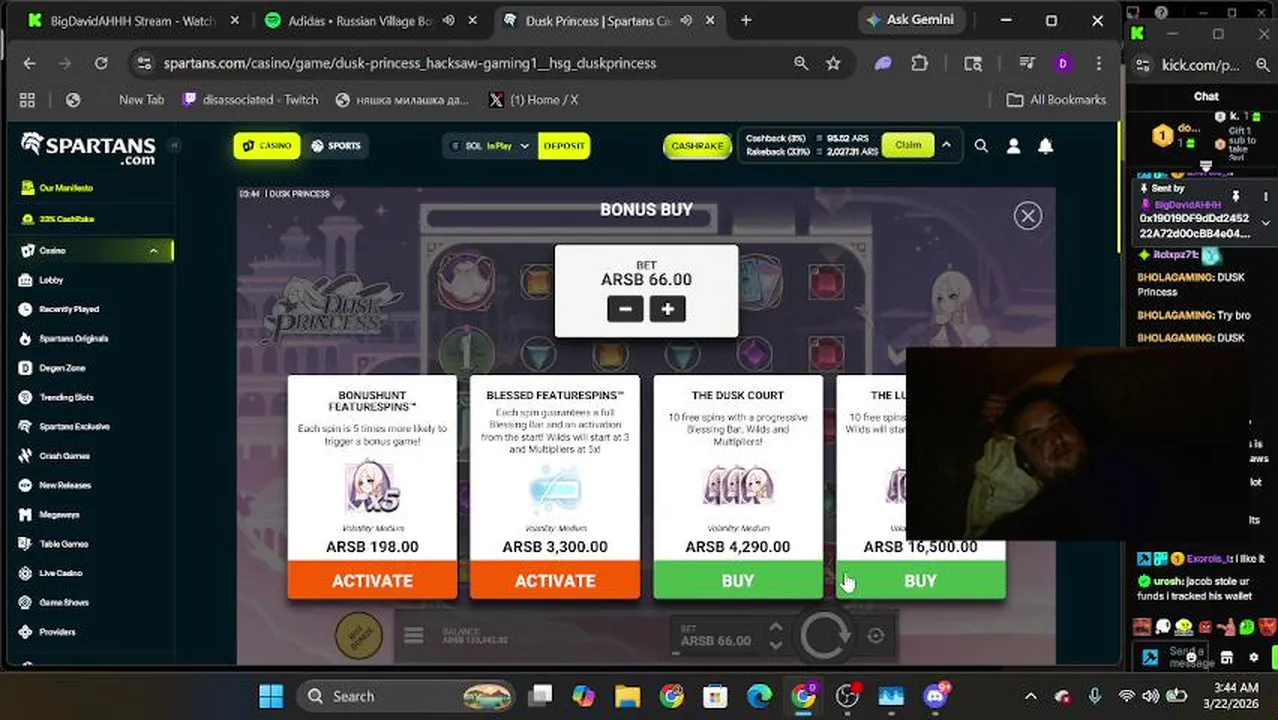This screenshot has width=1278, height=720.
Task: Open the site search magnifier icon
Action: coord(981,146)
